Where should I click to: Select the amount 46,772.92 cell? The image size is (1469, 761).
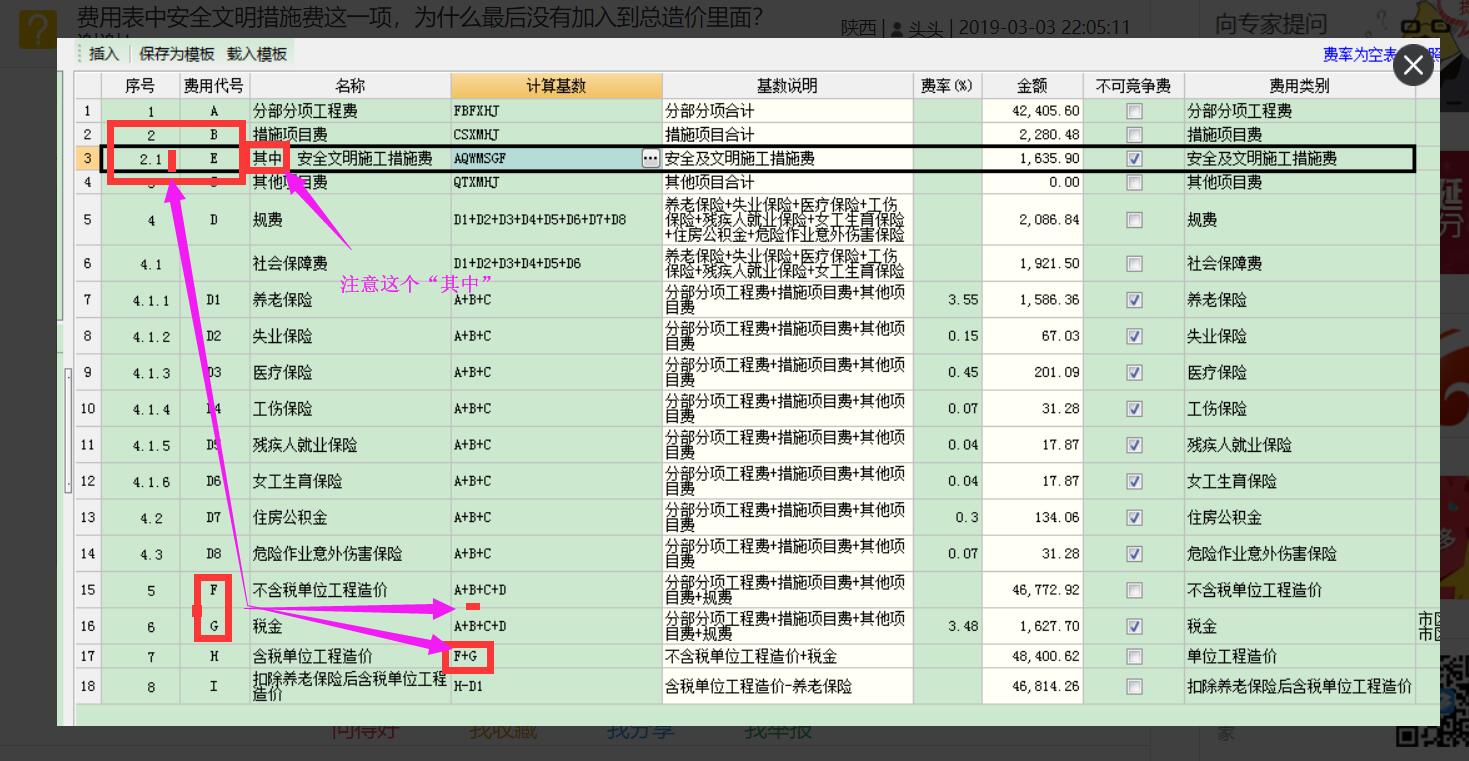(1032, 590)
